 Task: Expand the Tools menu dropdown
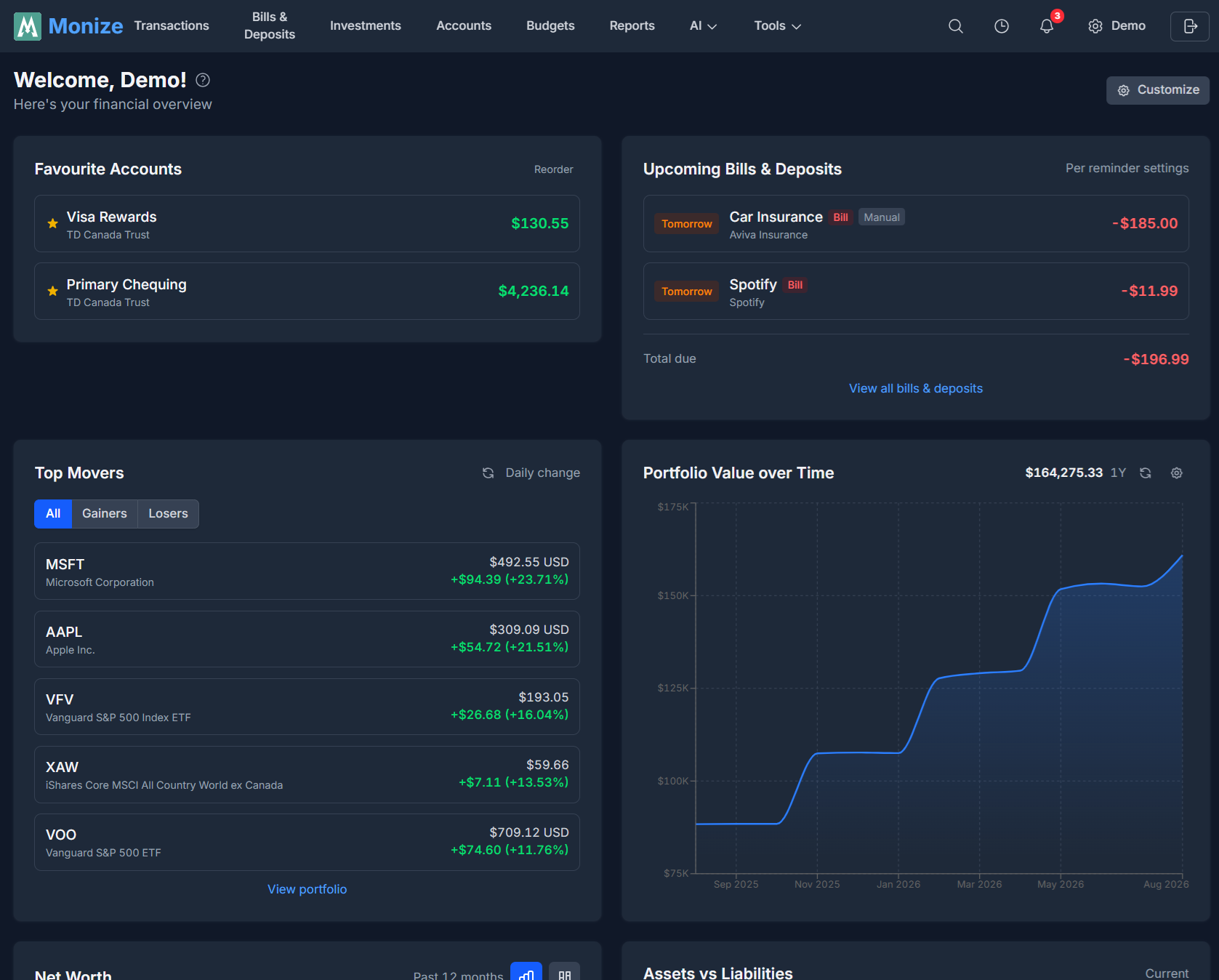(x=777, y=26)
